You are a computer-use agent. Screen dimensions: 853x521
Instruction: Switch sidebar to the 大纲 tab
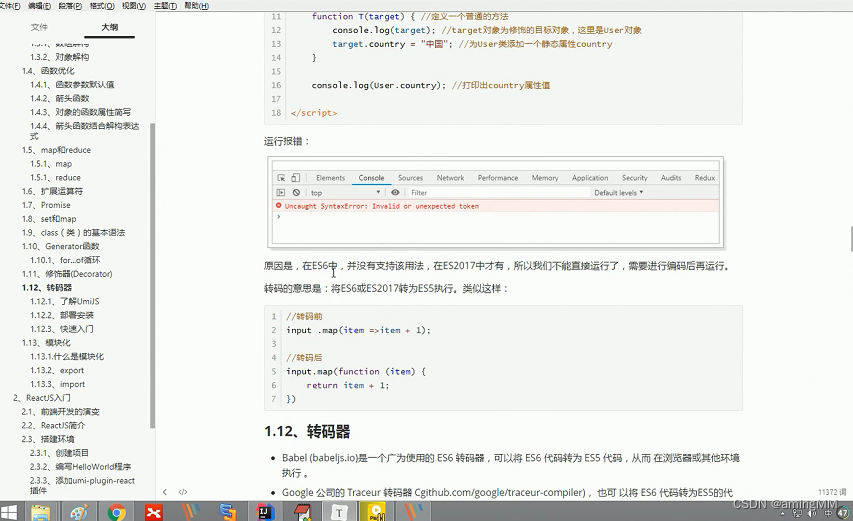109,27
